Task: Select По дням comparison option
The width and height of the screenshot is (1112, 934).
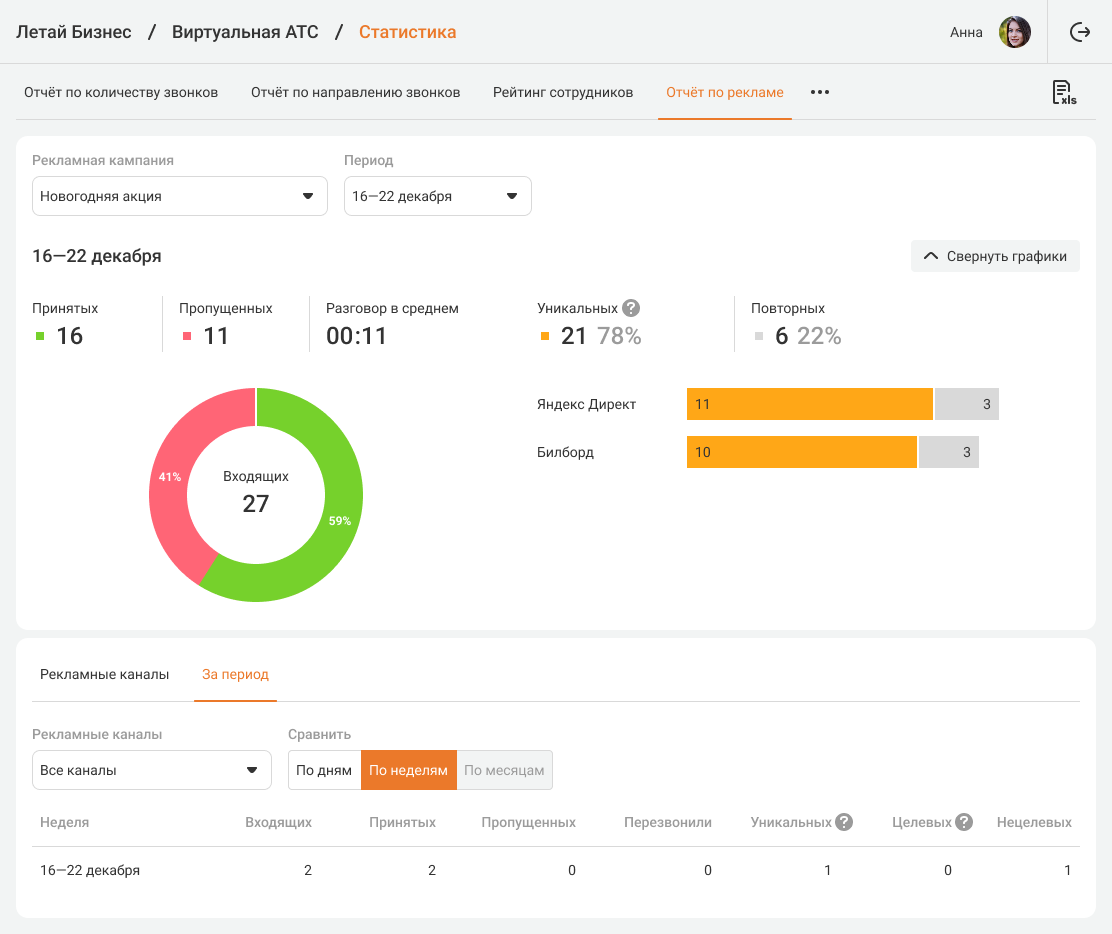Action: pos(324,770)
